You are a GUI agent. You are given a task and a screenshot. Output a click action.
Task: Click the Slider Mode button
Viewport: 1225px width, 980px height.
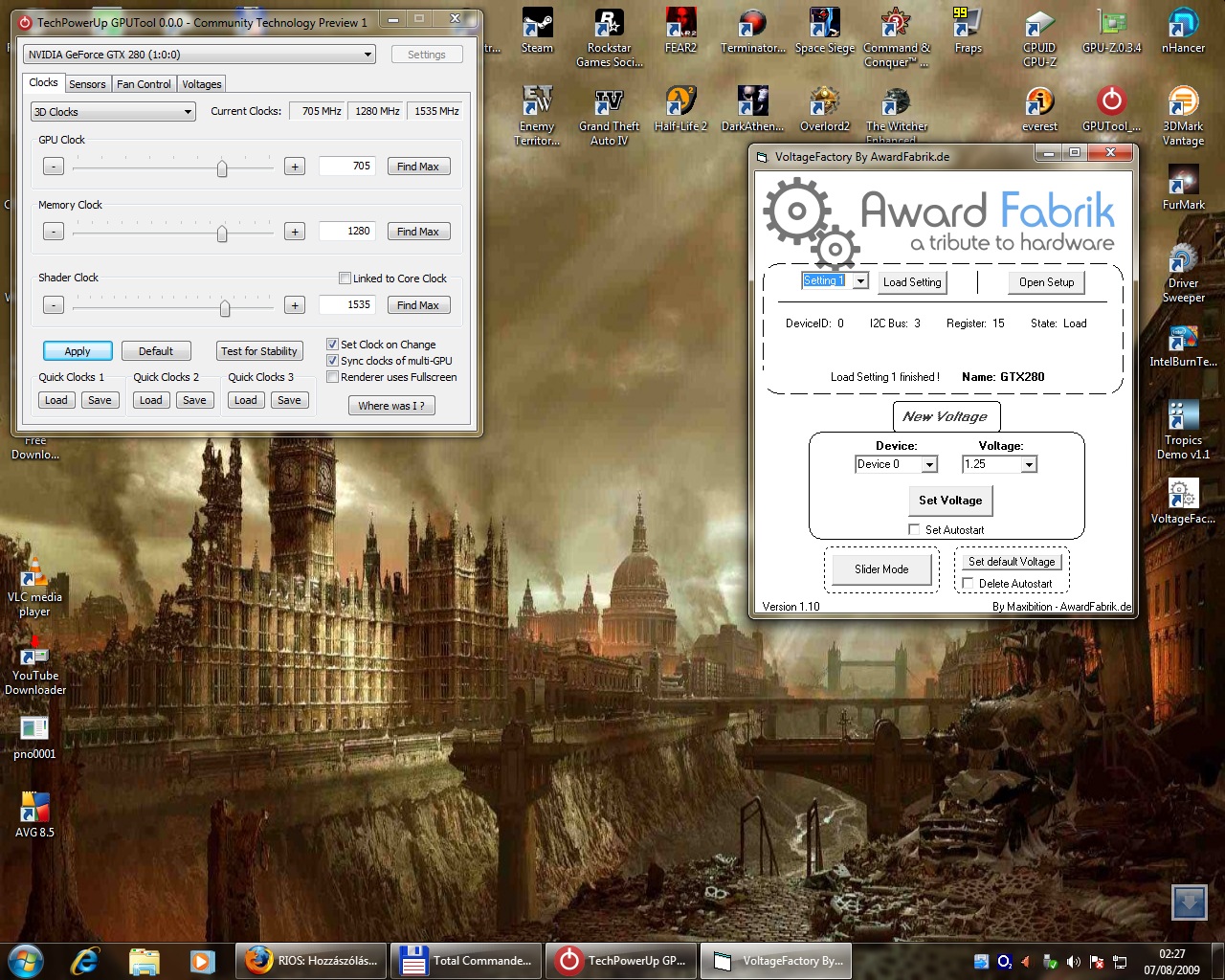pyautogui.click(x=881, y=569)
